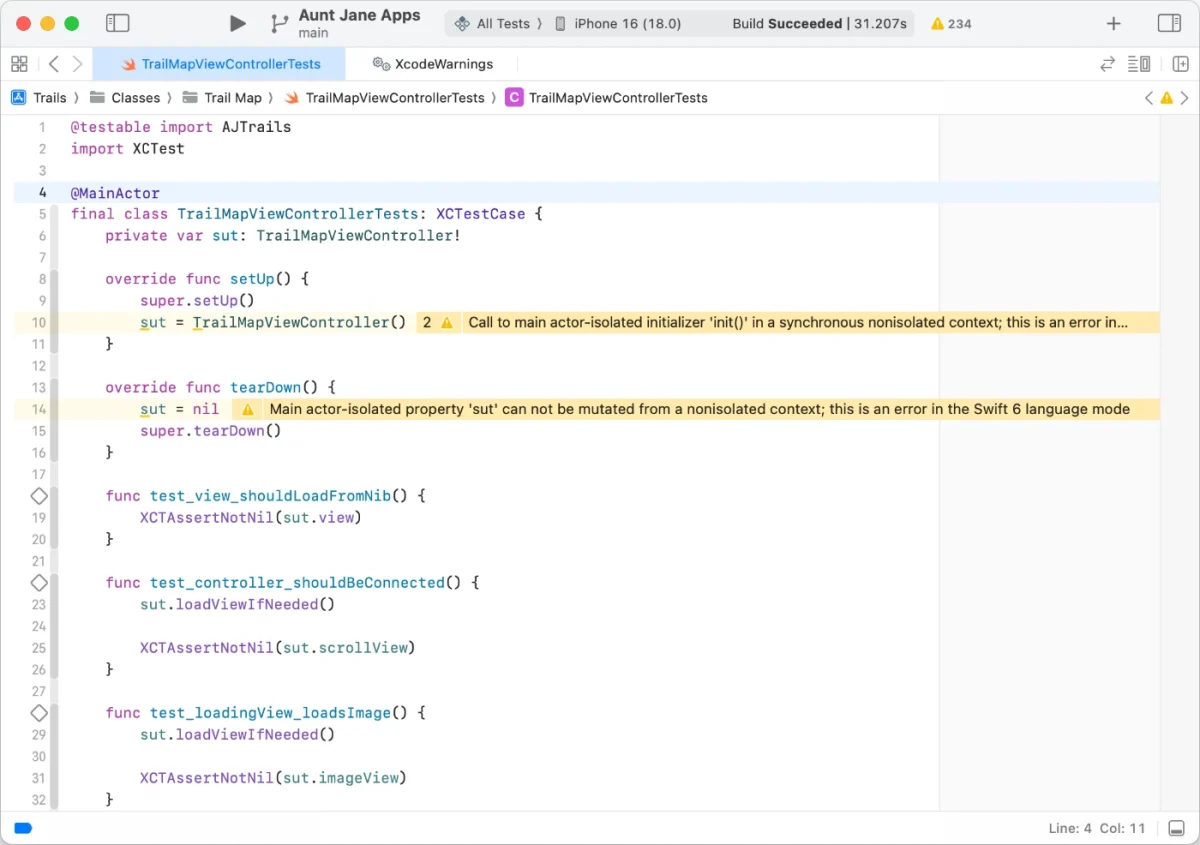Create a new editor tab with the plus icon
This screenshot has height=845, width=1200.
[1113, 22]
